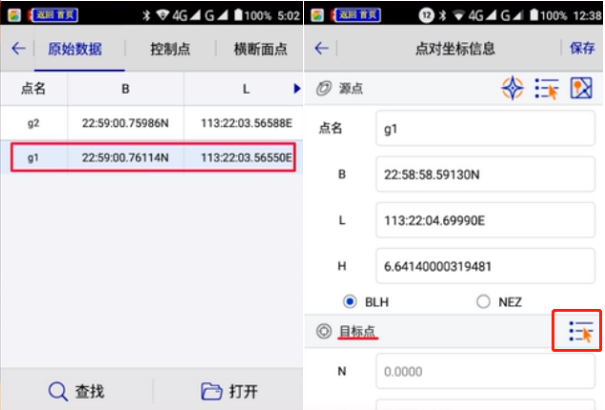The image size is (605, 410).
Task: Open point list picker for target point
Action: coord(578,332)
